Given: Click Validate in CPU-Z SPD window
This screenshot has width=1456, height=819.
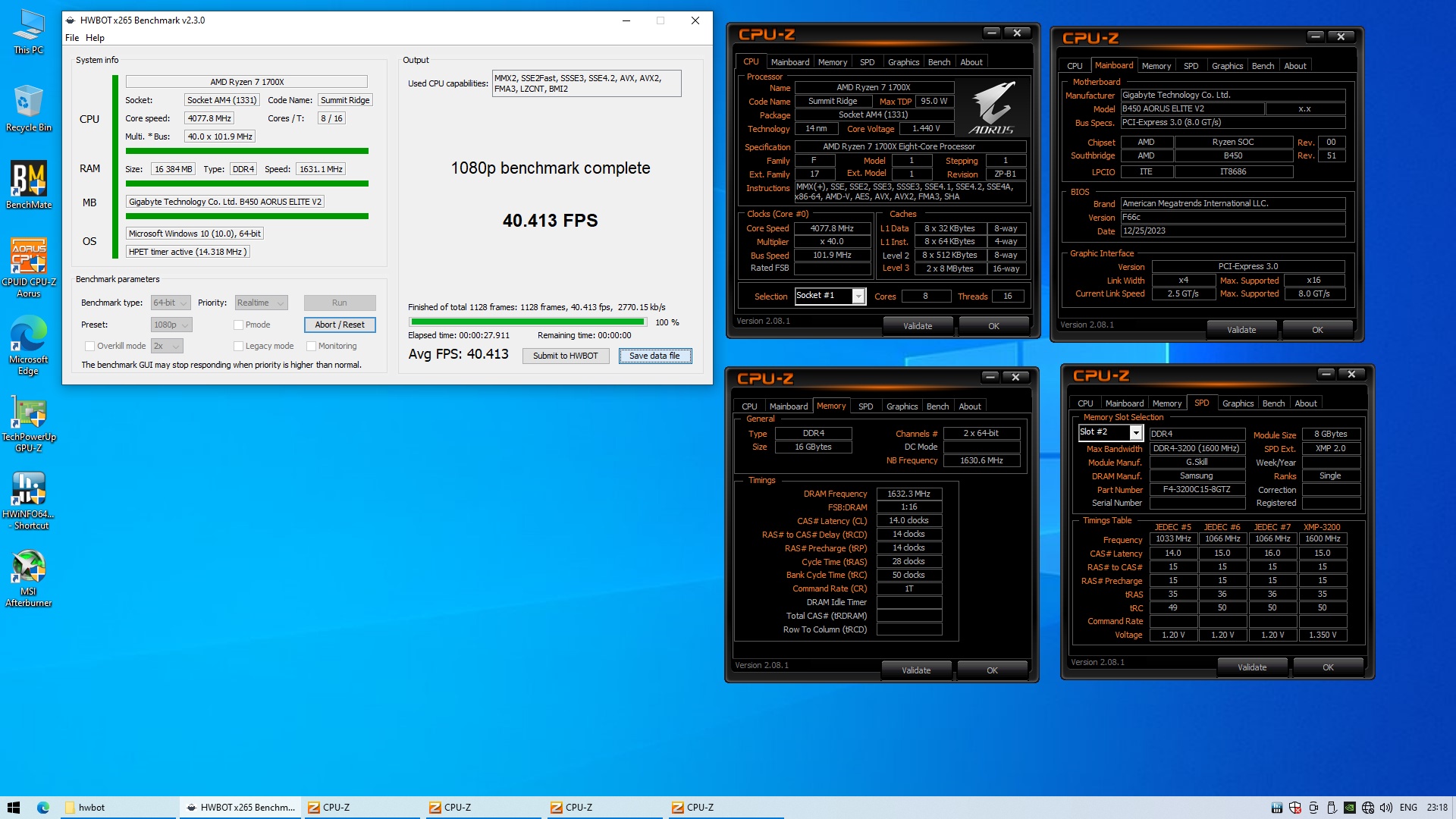Looking at the screenshot, I should point(1252,667).
